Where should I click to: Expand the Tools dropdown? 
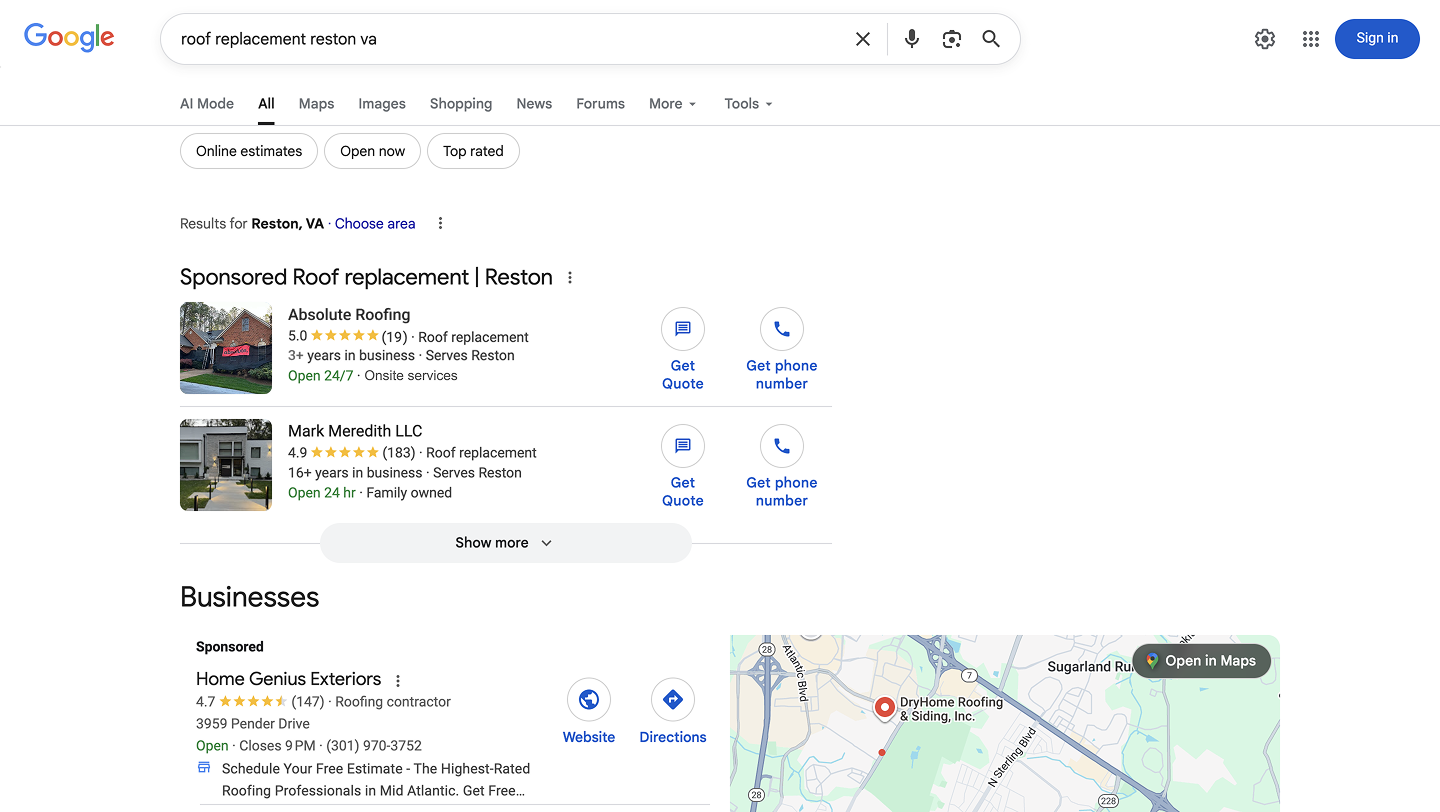pos(749,104)
